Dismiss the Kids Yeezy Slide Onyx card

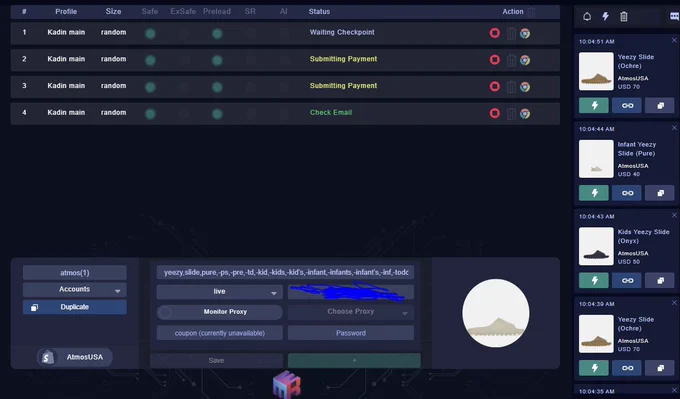[x=674, y=215]
